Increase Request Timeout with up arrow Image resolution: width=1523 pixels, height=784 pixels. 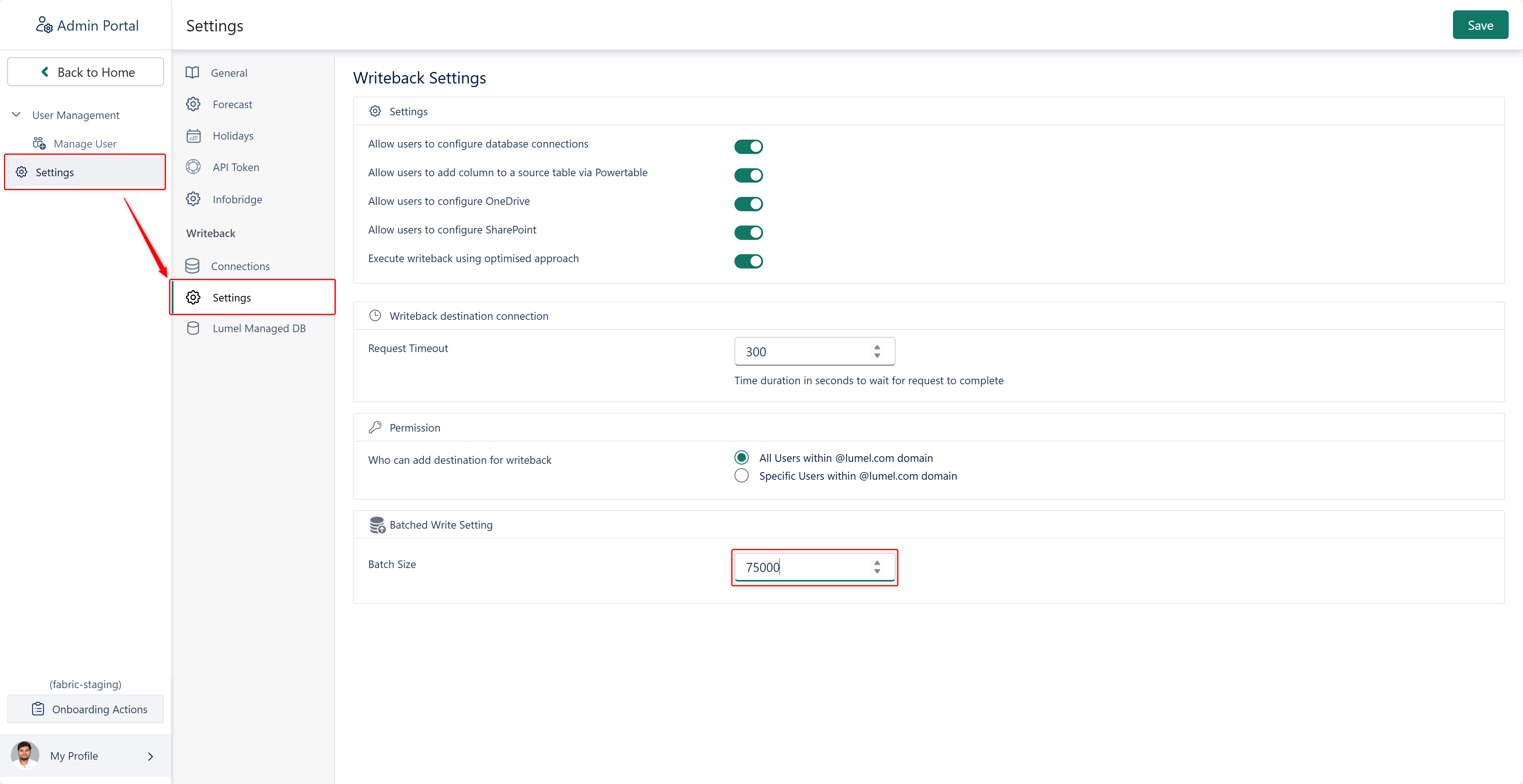click(x=877, y=348)
